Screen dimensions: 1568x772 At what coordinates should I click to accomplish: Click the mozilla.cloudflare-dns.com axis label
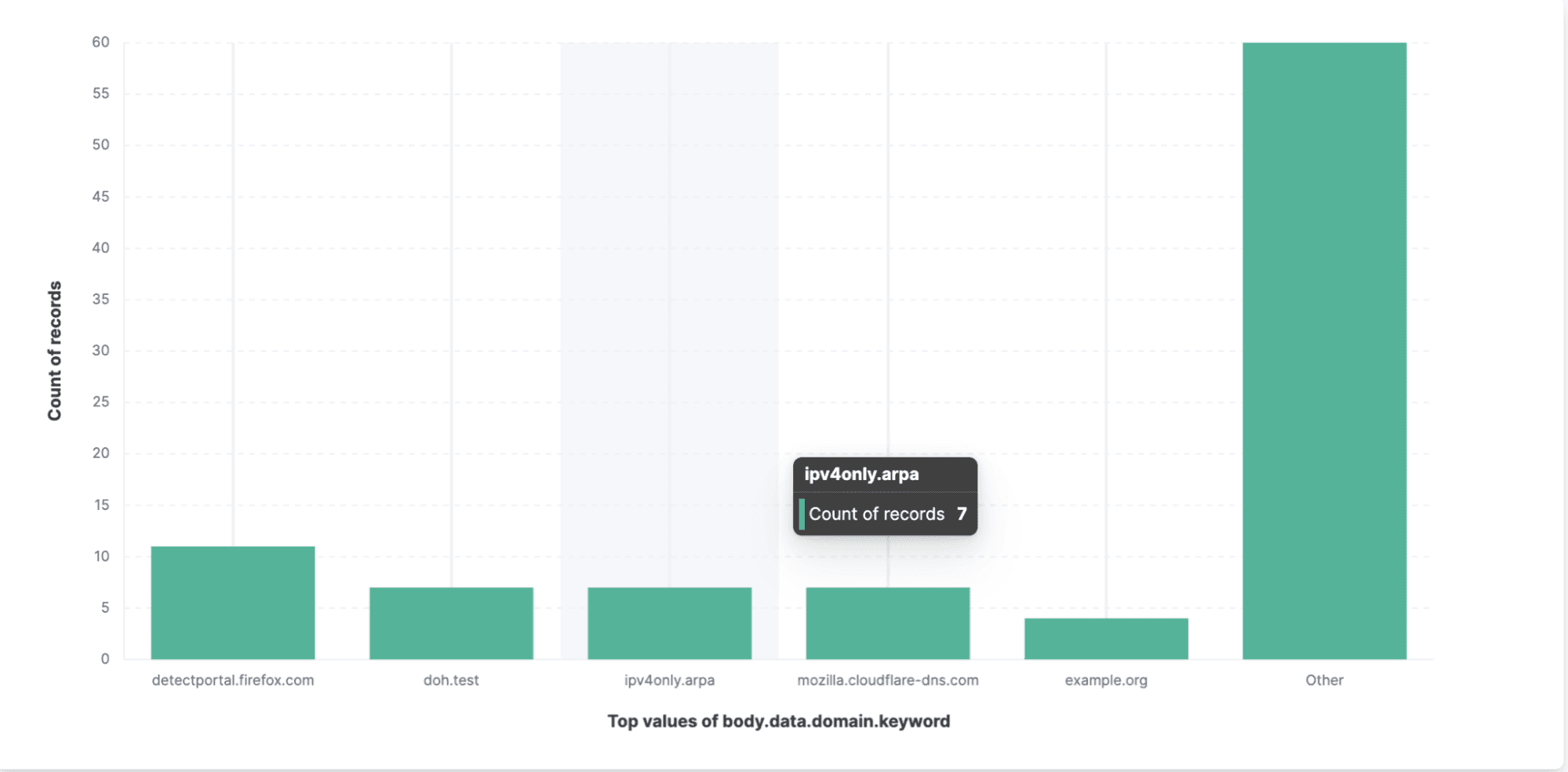point(888,680)
